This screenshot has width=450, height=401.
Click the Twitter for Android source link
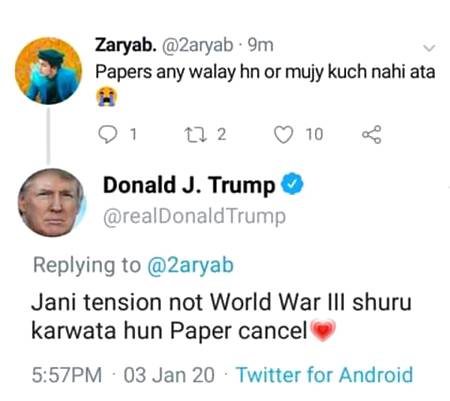point(325,375)
